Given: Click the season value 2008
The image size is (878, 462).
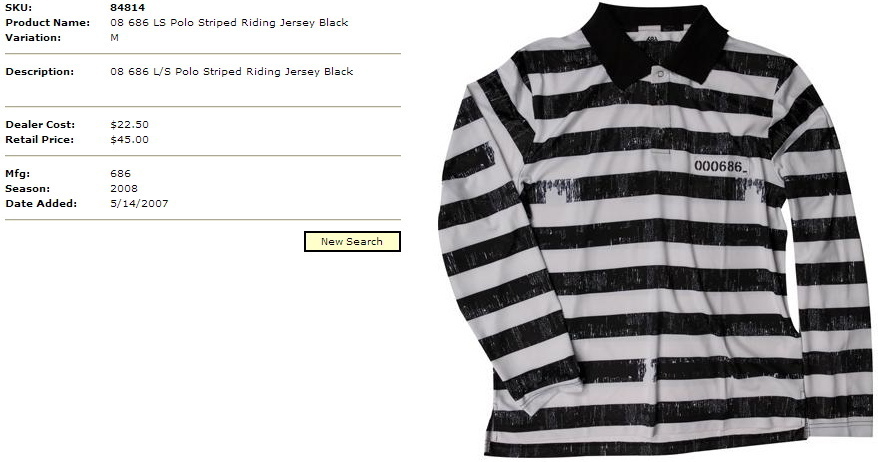Looking at the screenshot, I should point(124,189).
